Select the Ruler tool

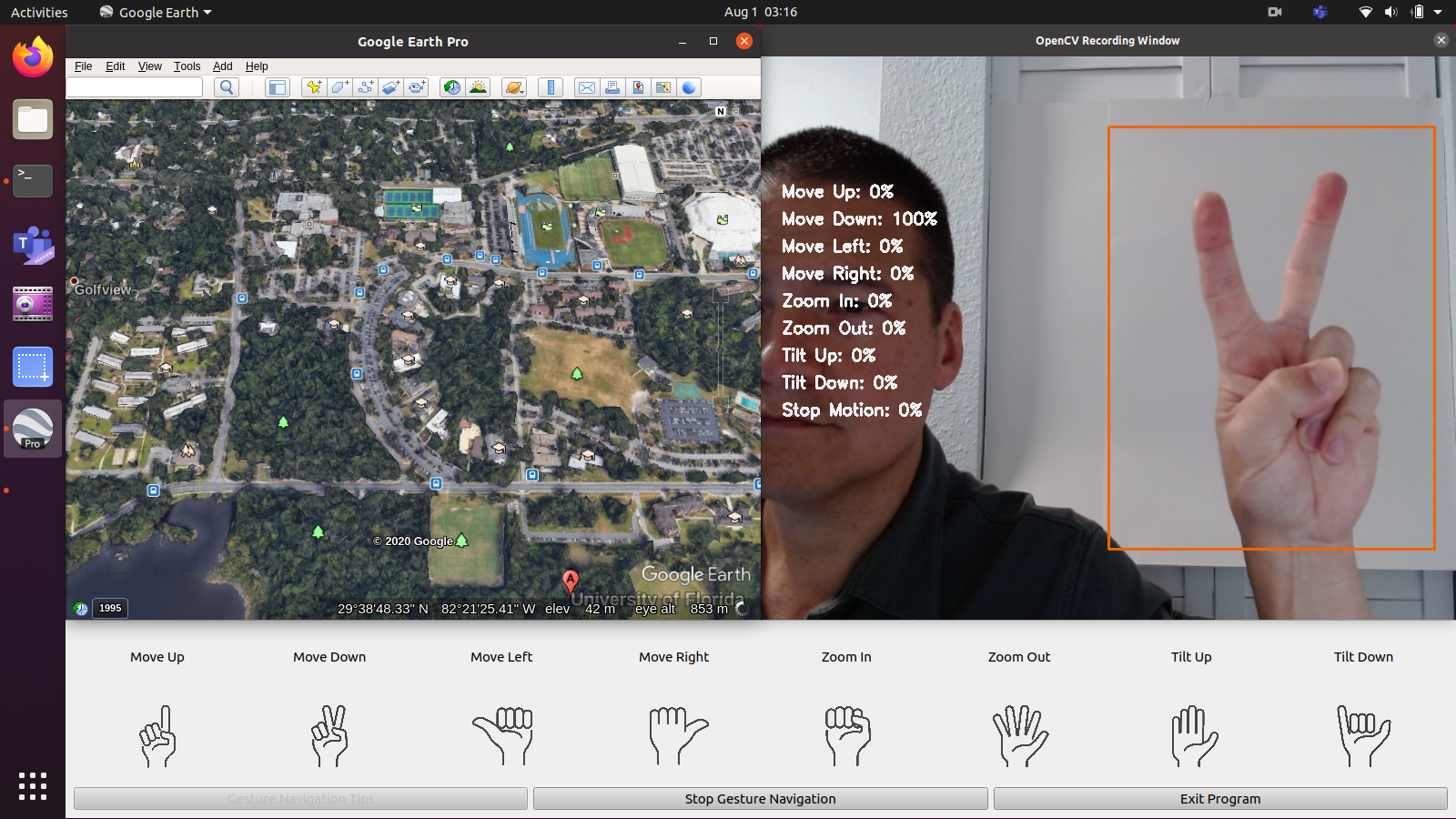551,87
